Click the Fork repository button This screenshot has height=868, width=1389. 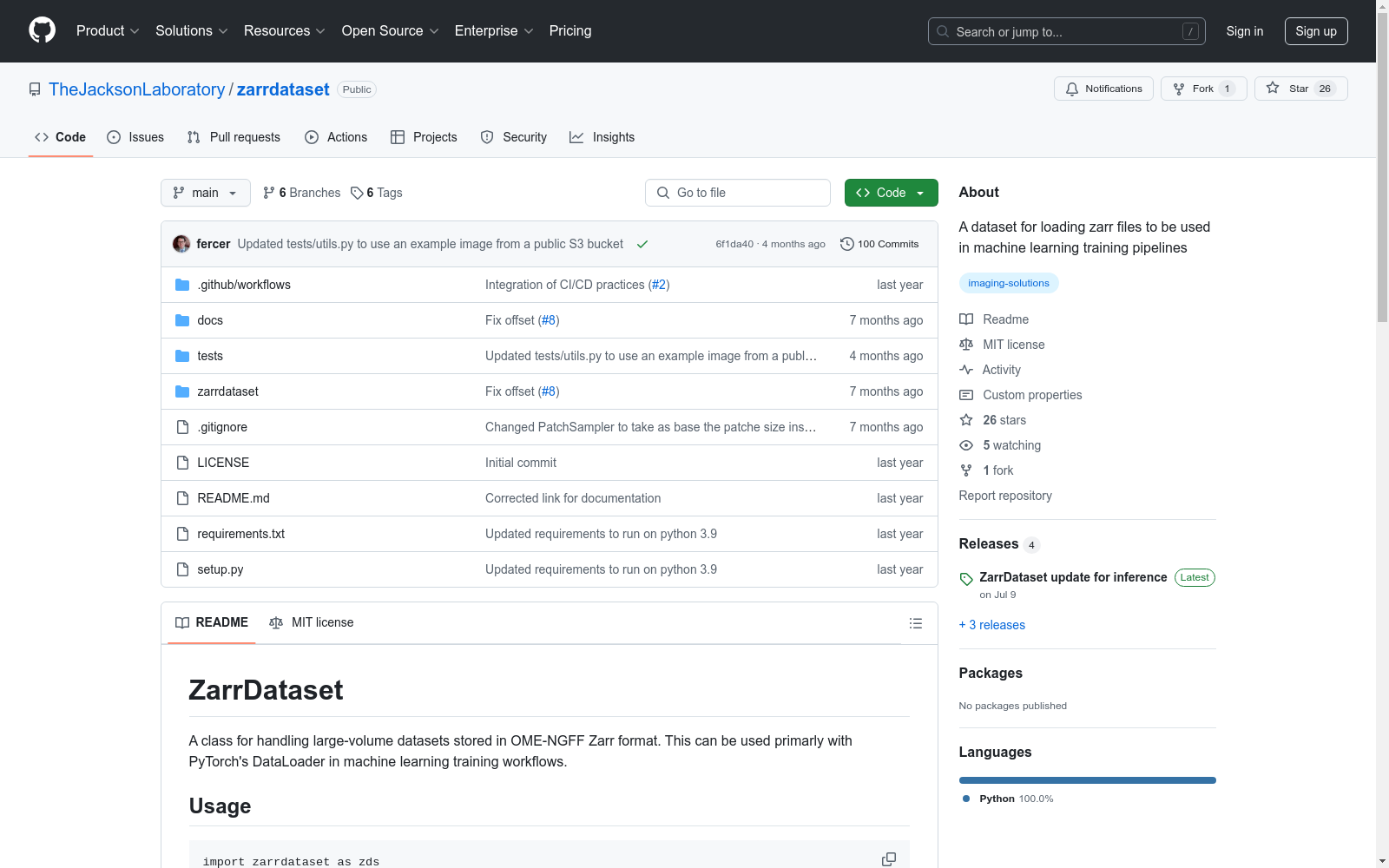click(1203, 89)
